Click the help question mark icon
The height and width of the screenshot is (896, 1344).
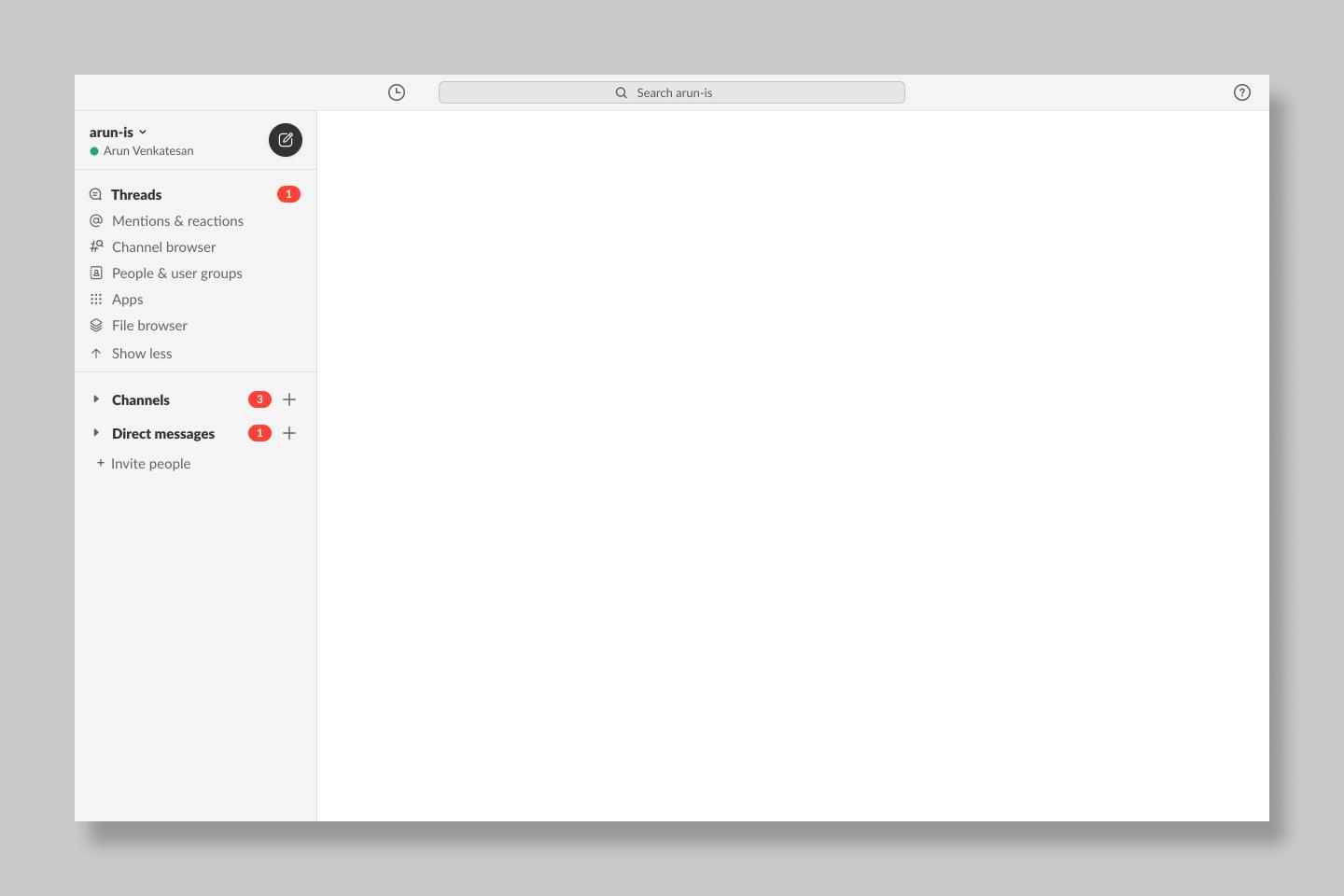(1241, 92)
